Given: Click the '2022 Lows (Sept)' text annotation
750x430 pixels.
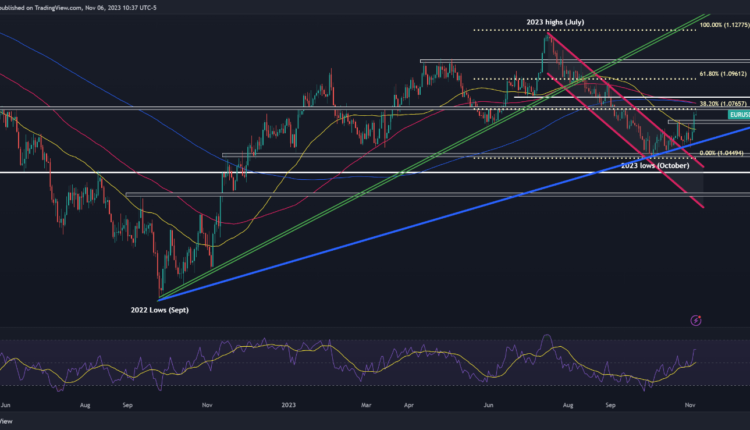Looking at the screenshot, I should 159,311.
